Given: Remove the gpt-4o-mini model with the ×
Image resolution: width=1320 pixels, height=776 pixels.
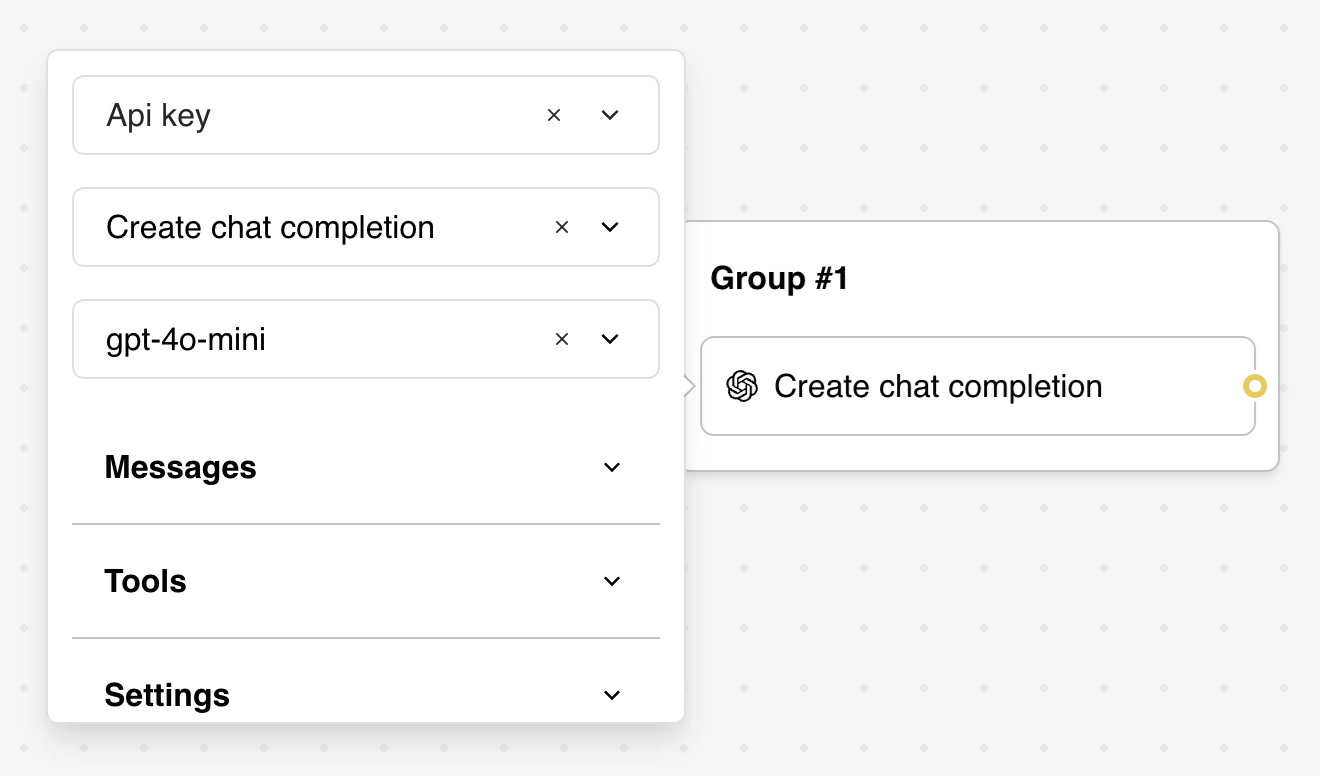Looking at the screenshot, I should [x=562, y=339].
